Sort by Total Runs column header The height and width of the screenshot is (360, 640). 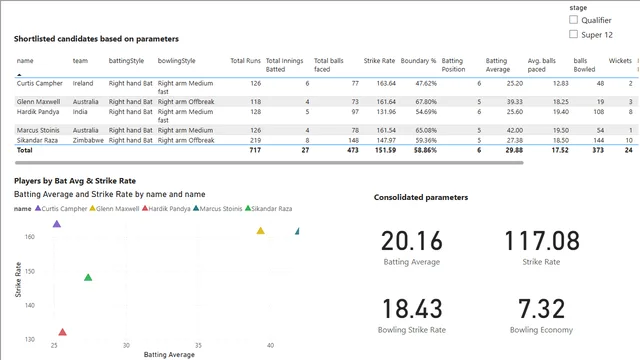coord(245,61)
